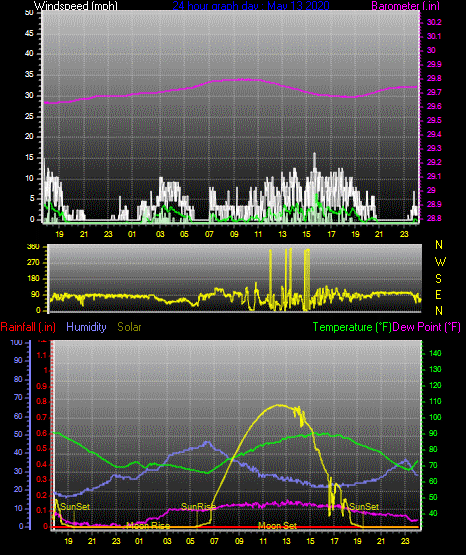Click the "0.1" rainfall axis value
Screen dimensions: 466x555
click(x=42, y=511)
